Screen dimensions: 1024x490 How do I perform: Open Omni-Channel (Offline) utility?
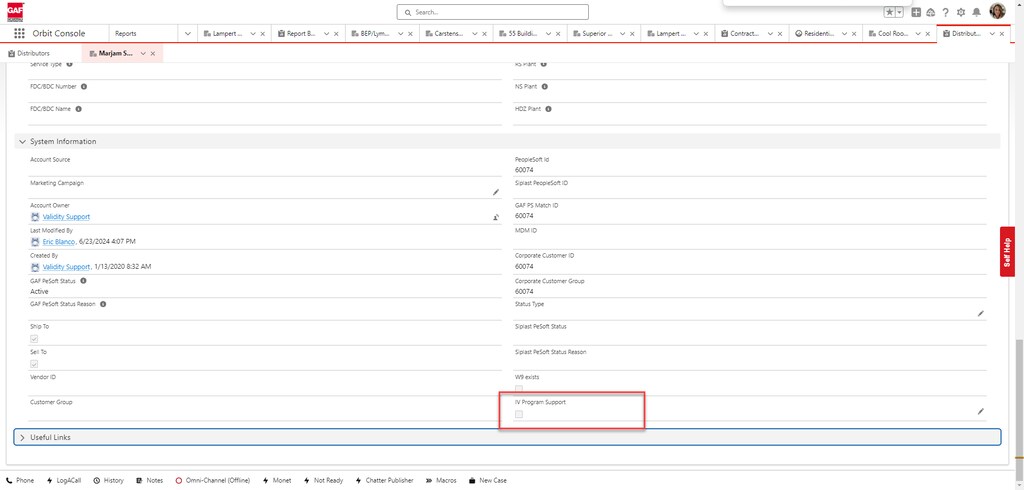click(212, 480)
